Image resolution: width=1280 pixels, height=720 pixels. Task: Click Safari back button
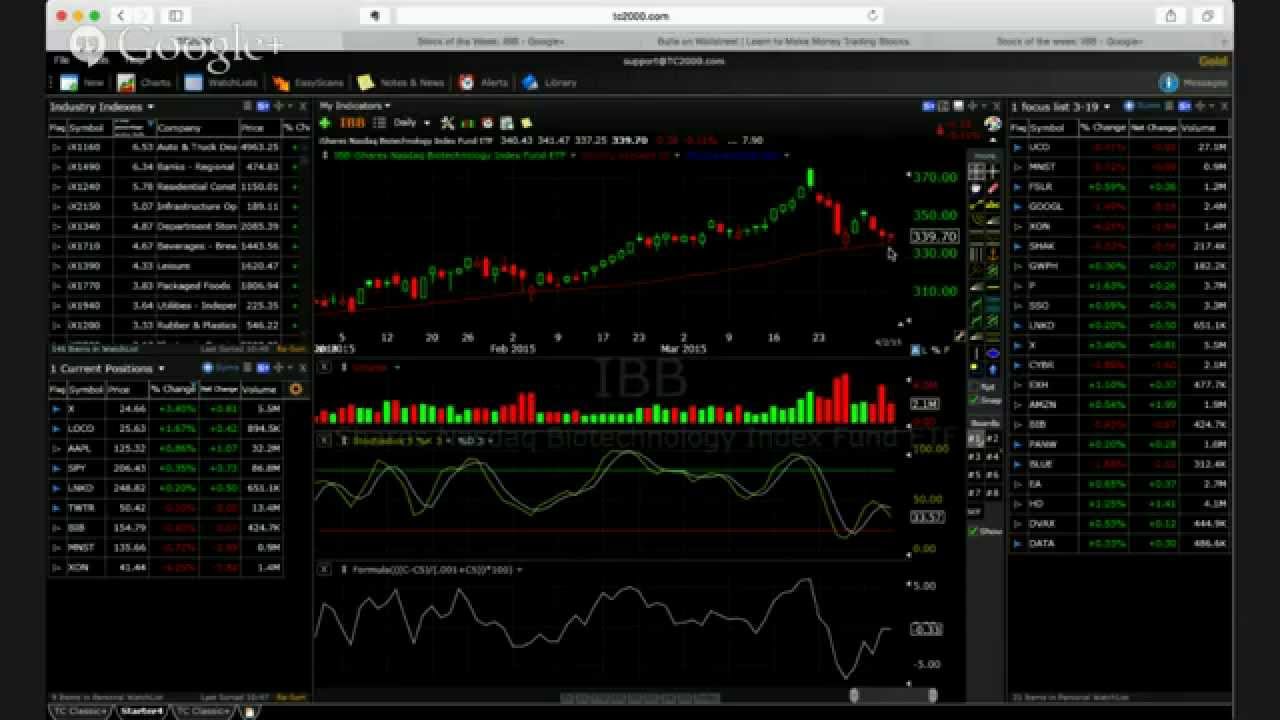pos(120,15)
